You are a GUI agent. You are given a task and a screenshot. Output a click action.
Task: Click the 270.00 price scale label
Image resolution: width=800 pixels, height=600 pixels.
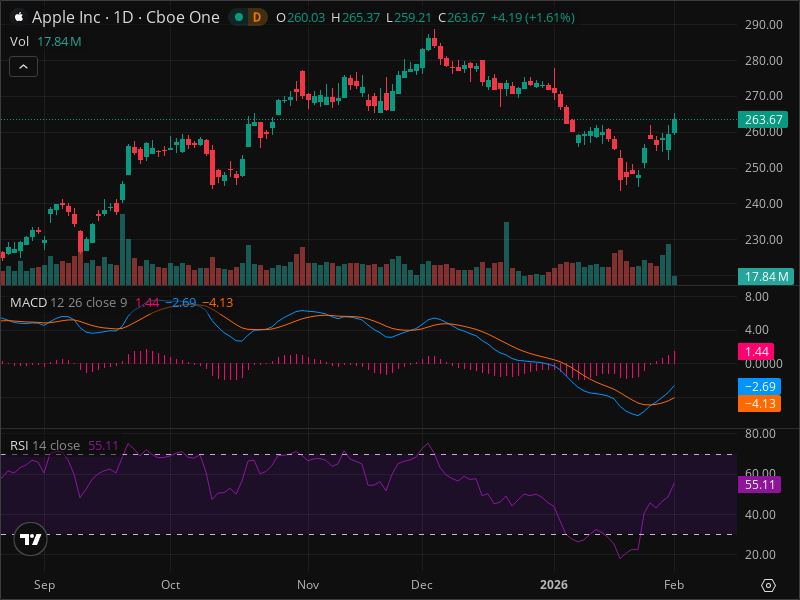[763, 96]
